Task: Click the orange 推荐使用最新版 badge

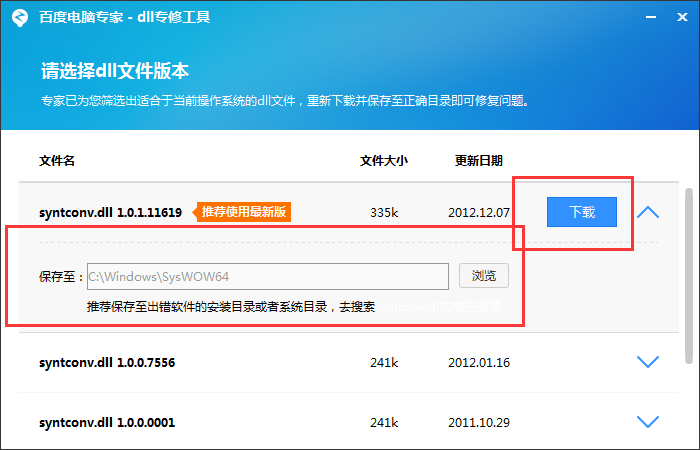Action: [x=242, y=212]
